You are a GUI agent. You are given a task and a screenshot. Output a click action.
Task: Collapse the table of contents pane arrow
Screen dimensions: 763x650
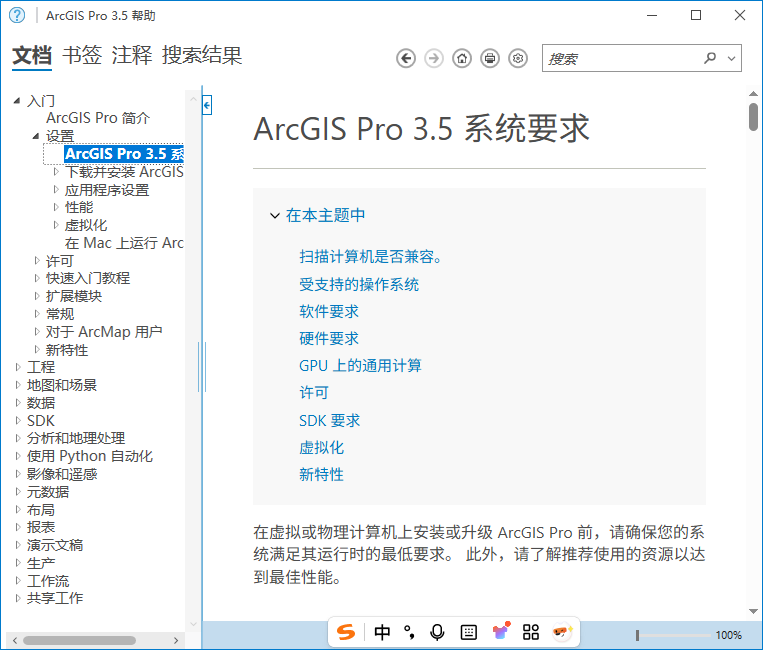207,105
